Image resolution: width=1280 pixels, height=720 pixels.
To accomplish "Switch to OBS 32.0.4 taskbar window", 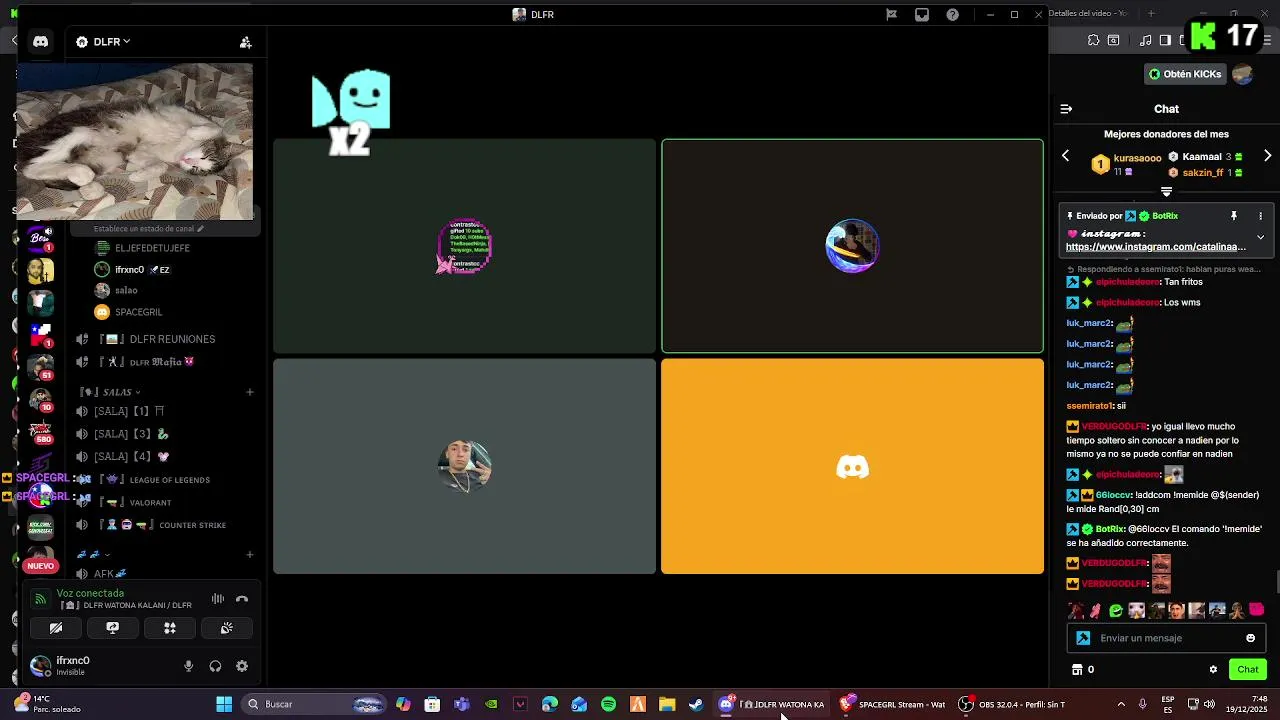I will (1012, 704).
